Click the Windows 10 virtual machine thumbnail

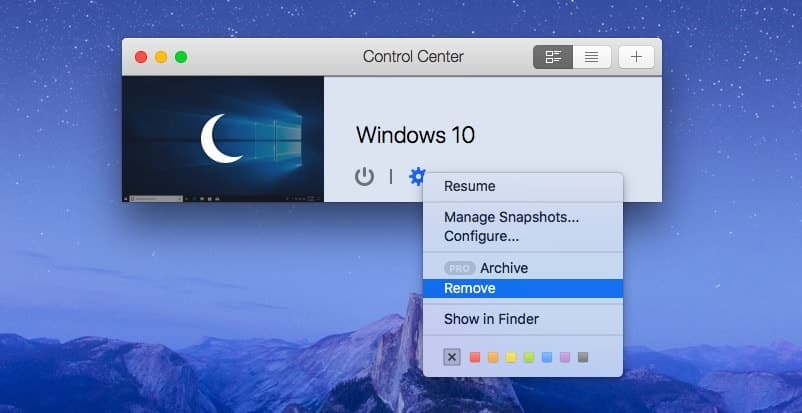(223, 139)
